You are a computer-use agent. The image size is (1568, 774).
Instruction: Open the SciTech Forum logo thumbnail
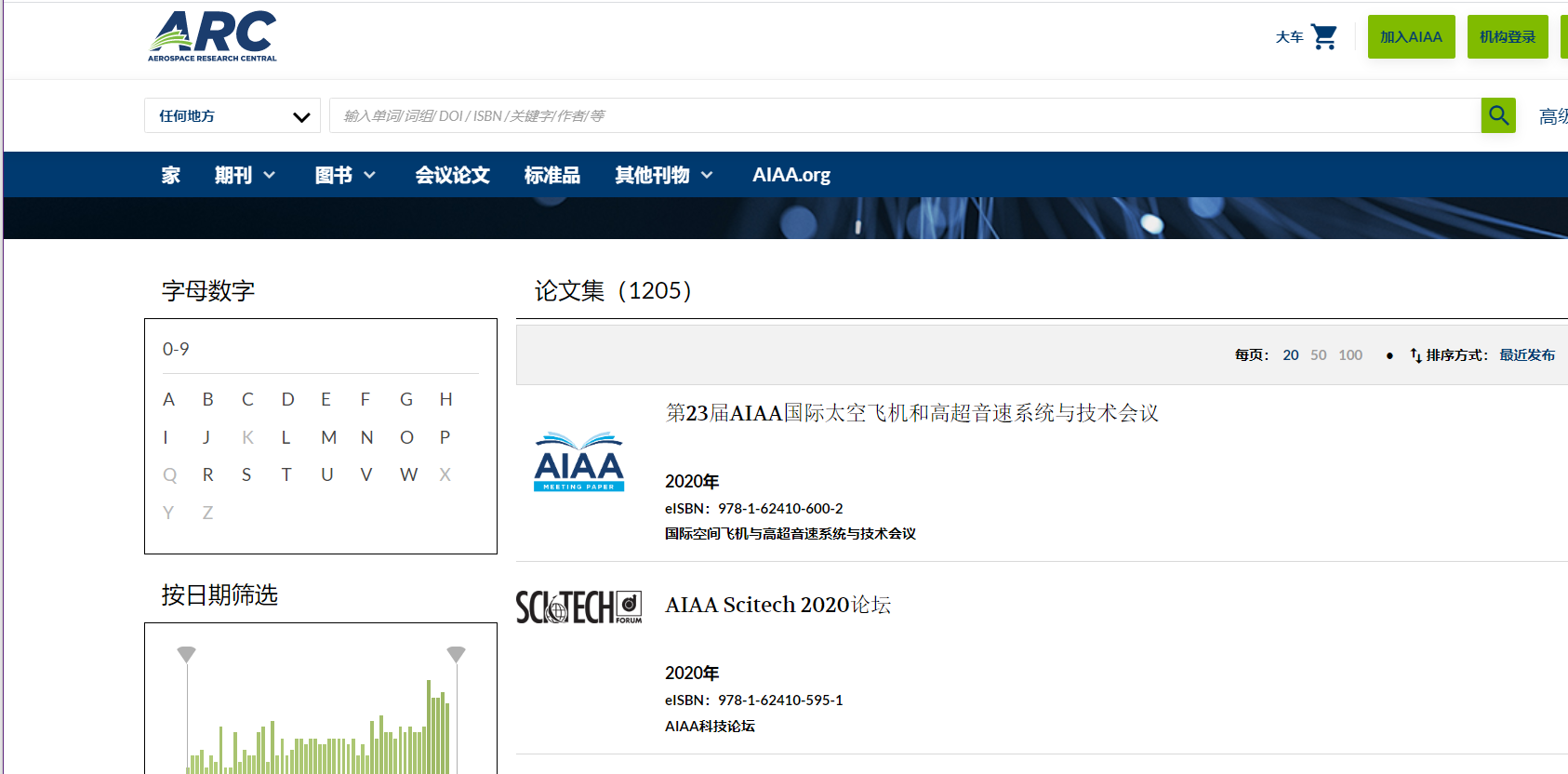click(578, 607)
